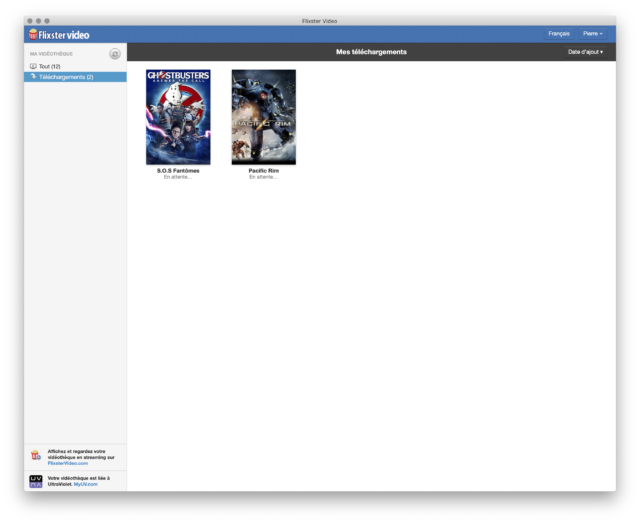The width and height of the screenshot is (640, 523).
Task: Close the Flixster Video window
Action: click(x=30, y=21)
